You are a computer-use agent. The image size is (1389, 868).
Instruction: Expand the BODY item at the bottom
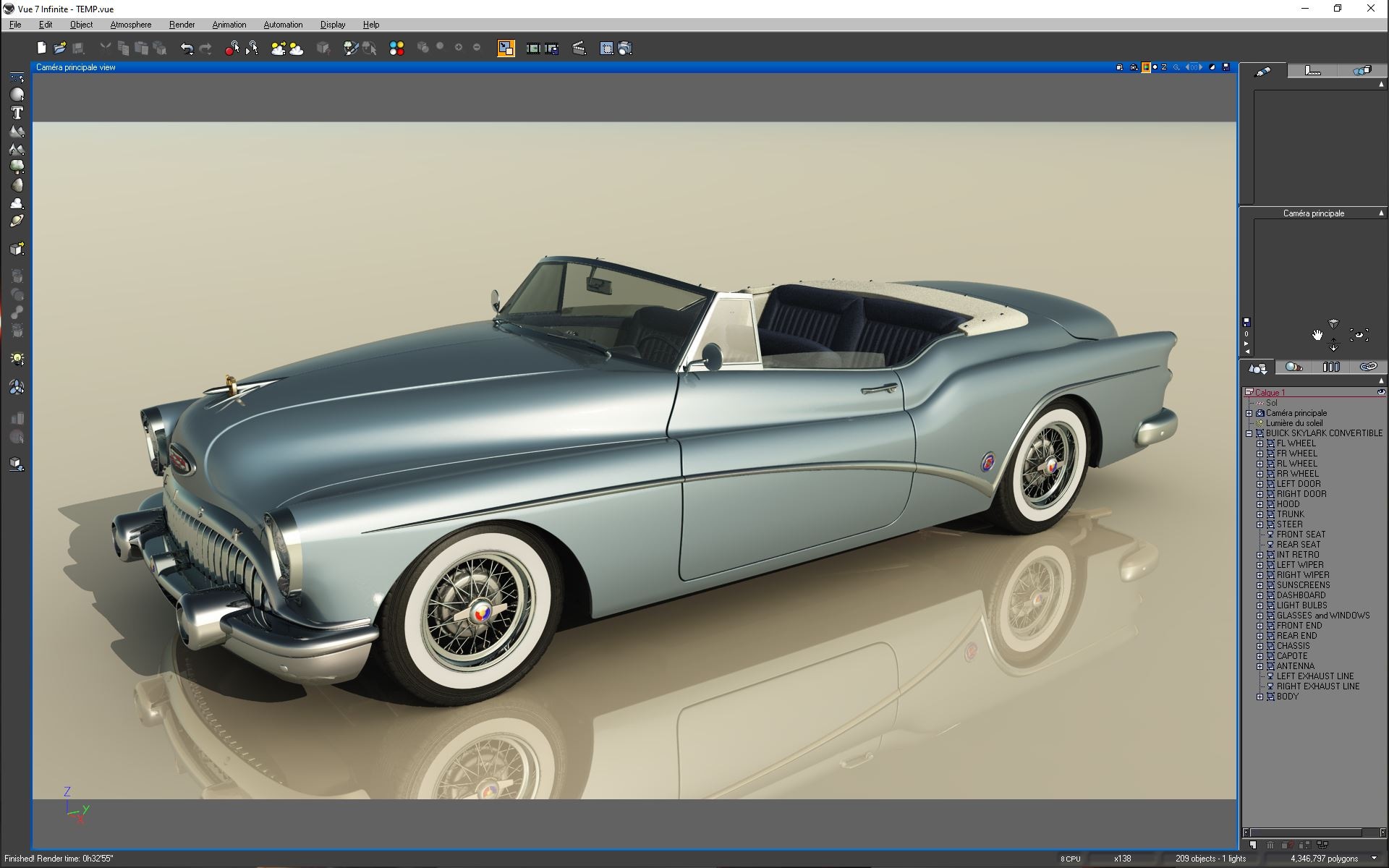pos(1258,697)
